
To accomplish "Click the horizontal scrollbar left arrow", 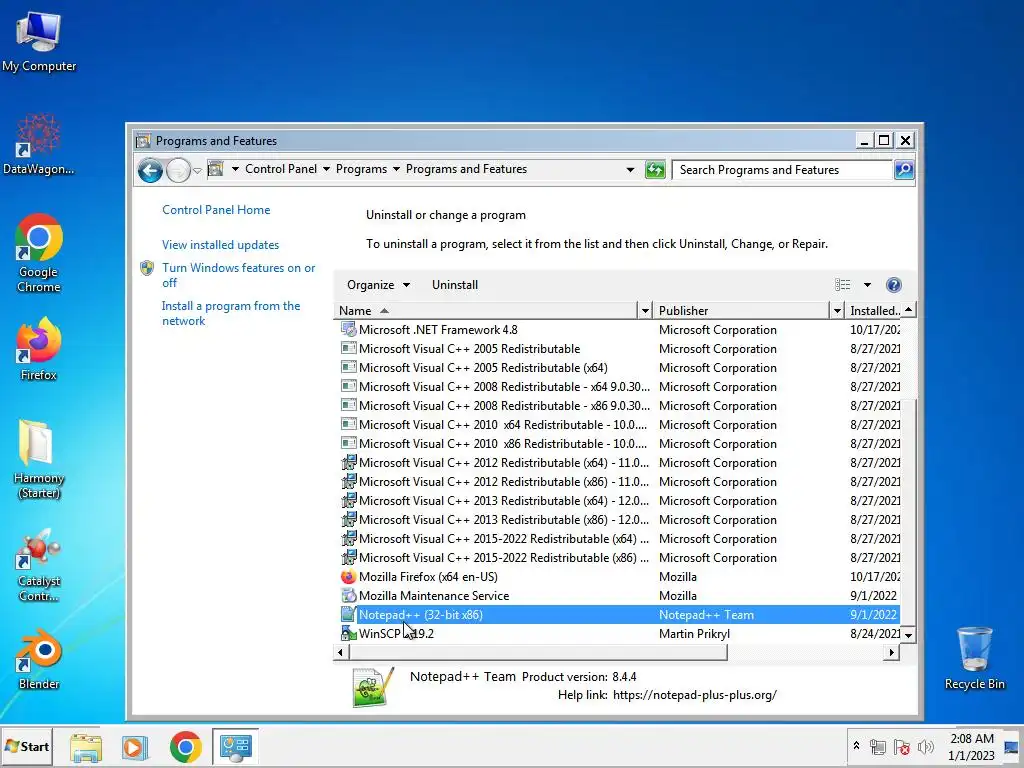I will [340, 652].
